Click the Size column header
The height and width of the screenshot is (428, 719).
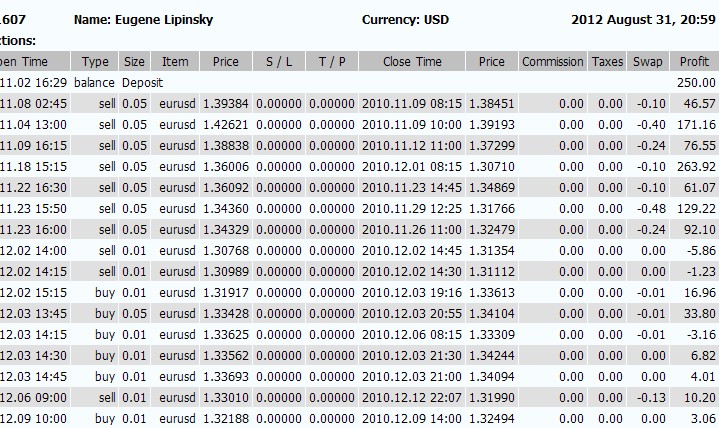pyautogui.click(x=134, y=61)
